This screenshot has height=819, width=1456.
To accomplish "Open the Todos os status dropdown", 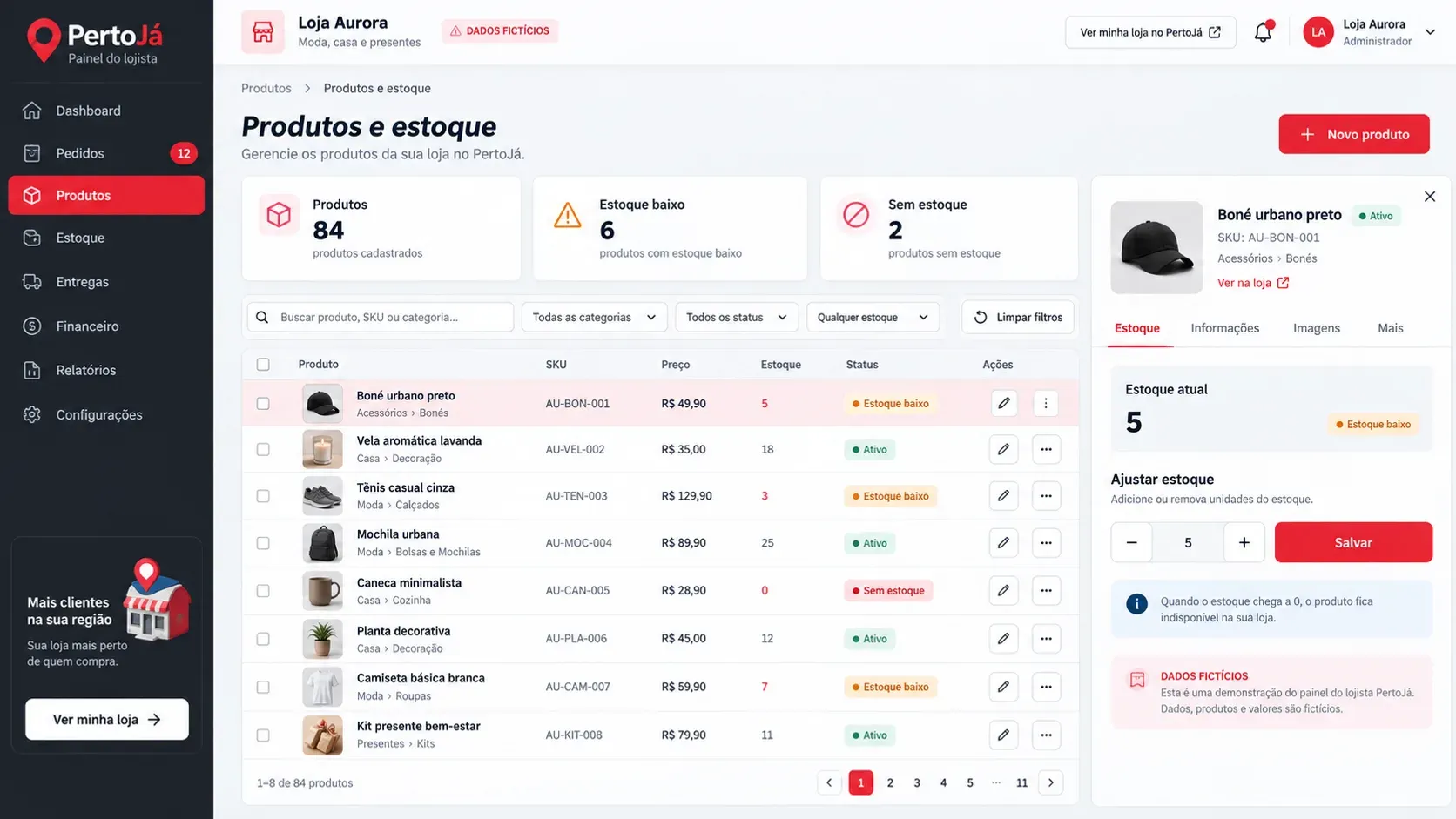I will [x=736, y=317].
